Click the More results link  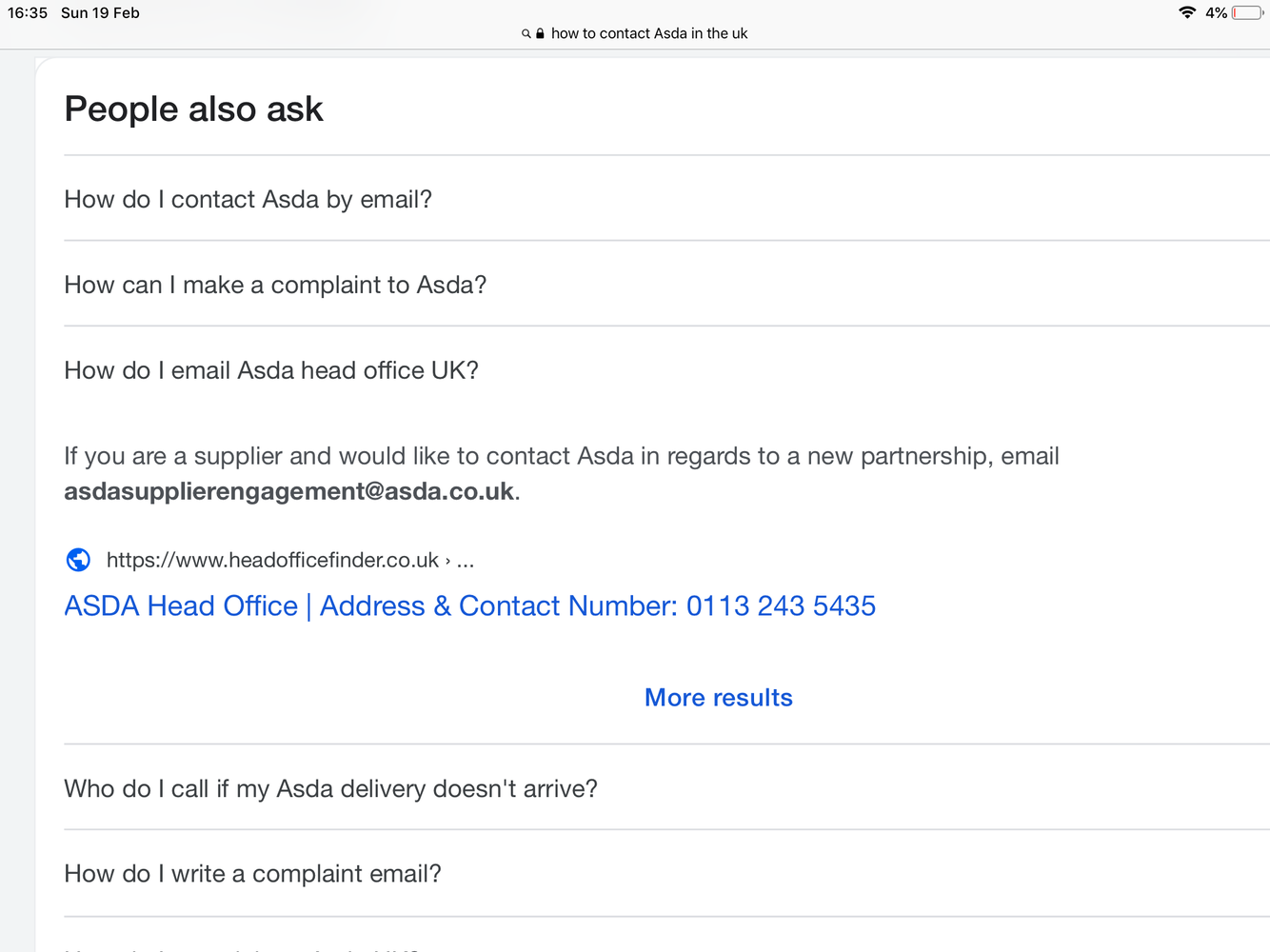tap(719, 698)
